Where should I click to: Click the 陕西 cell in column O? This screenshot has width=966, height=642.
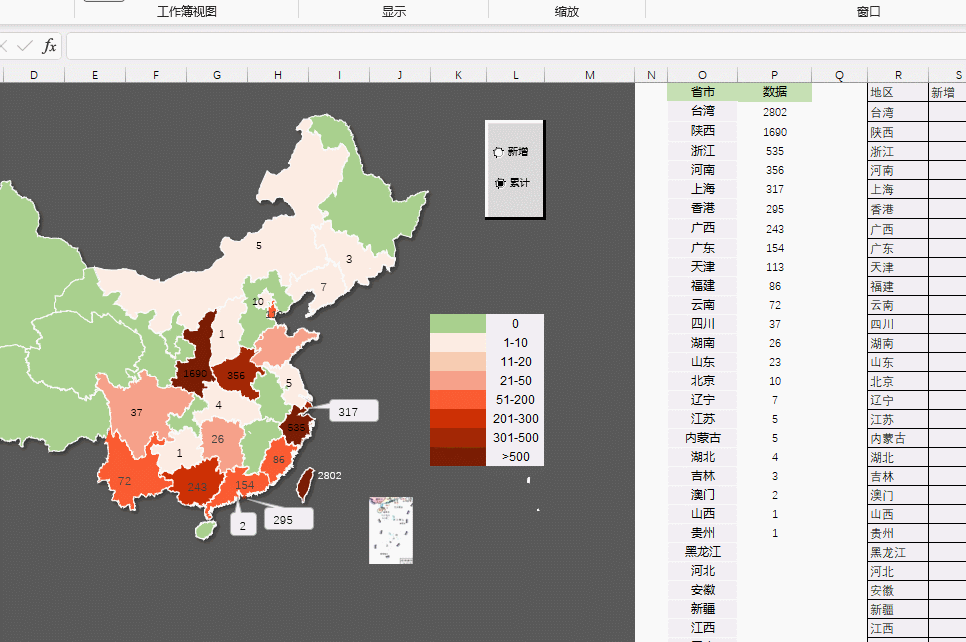pos(702,131)
